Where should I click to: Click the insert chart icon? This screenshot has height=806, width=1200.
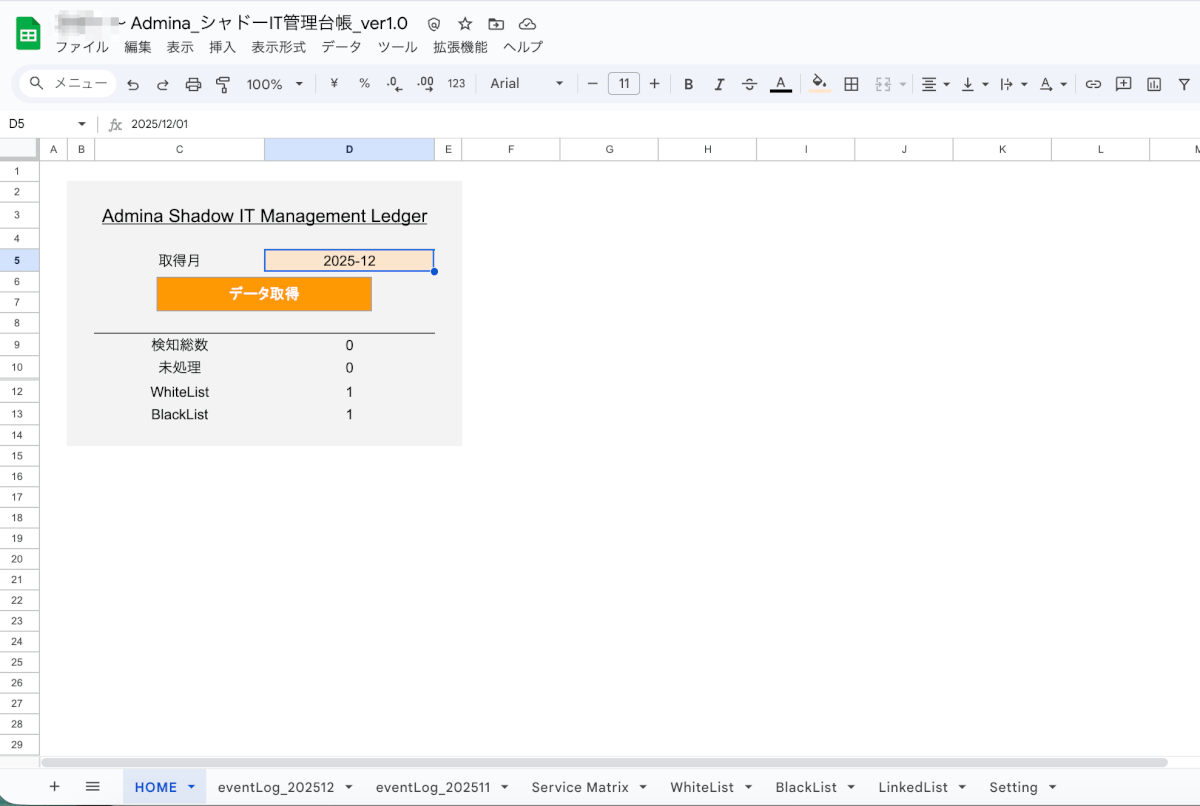[1154, 84]
